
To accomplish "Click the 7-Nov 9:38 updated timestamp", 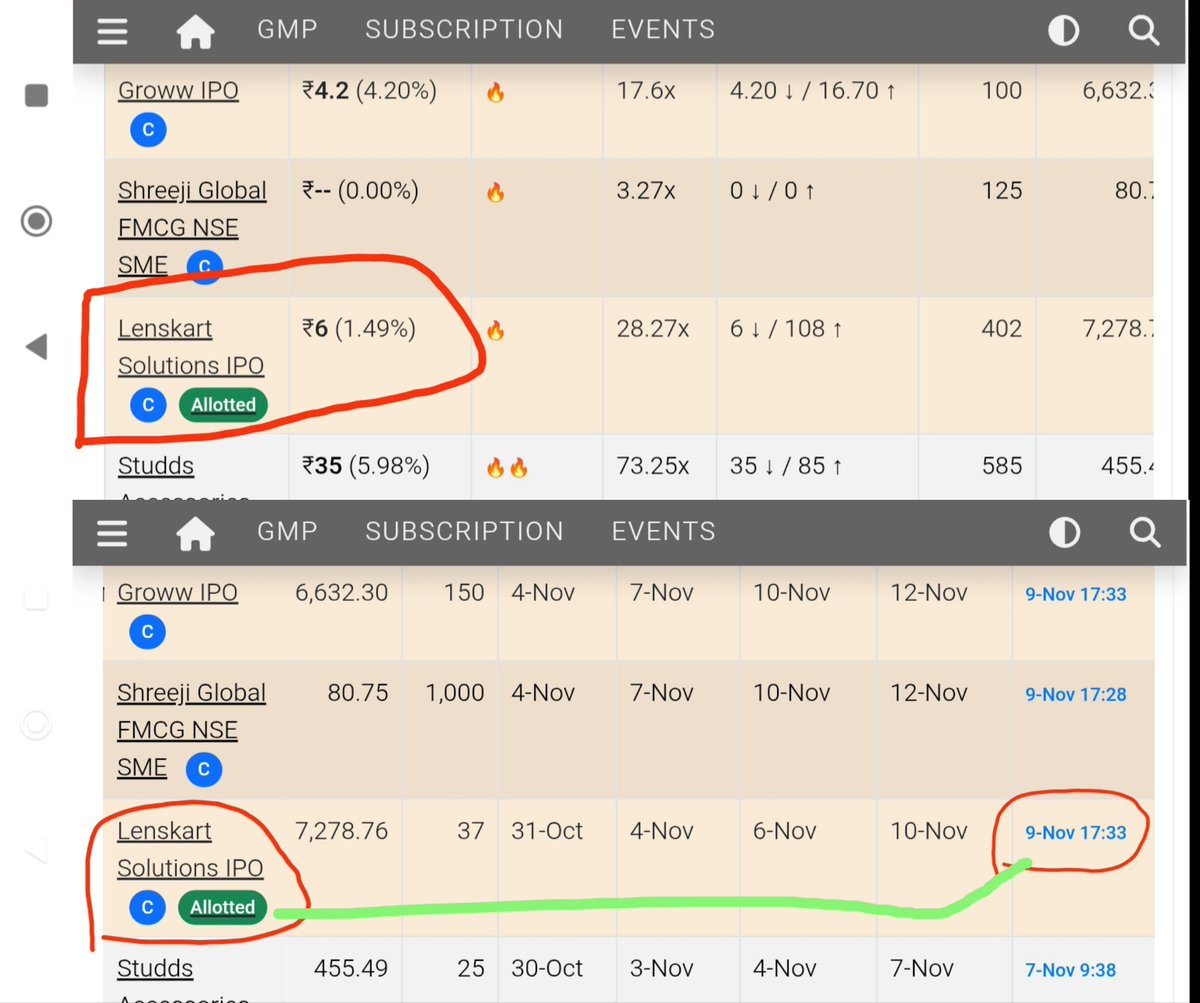I will click(x=1070, y=970).
